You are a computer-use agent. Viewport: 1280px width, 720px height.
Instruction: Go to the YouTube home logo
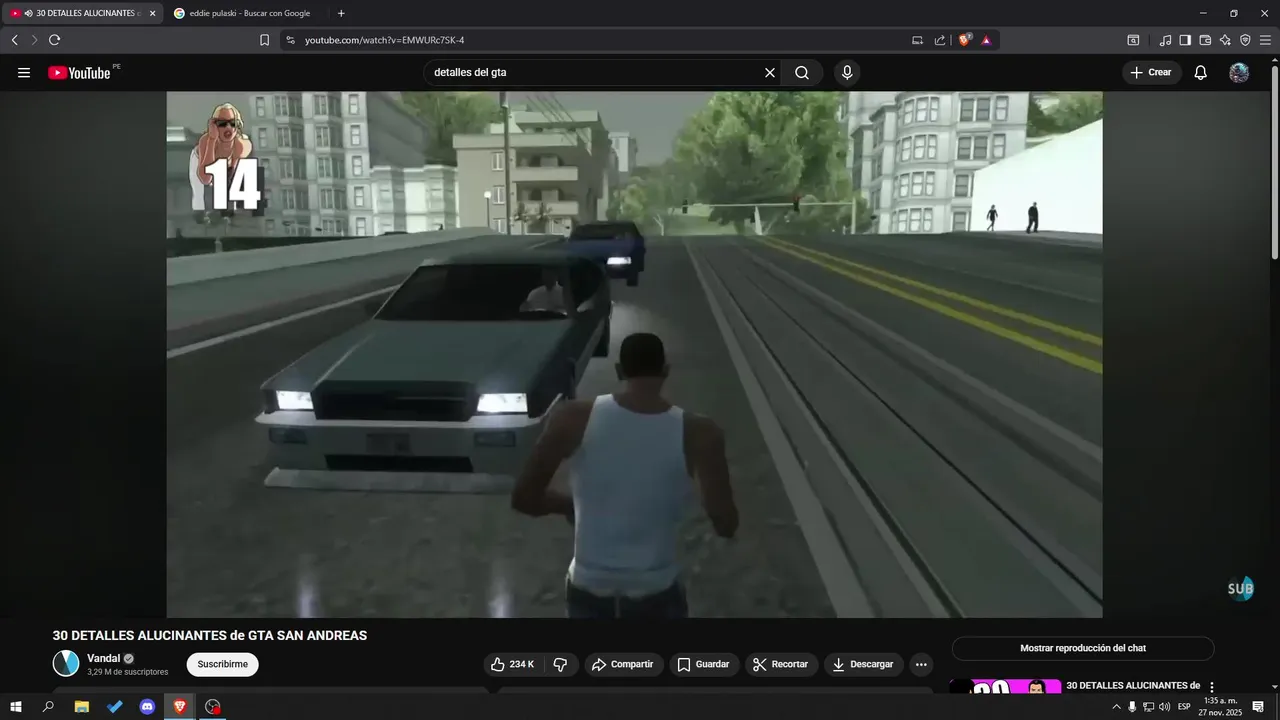pos(79,73)
